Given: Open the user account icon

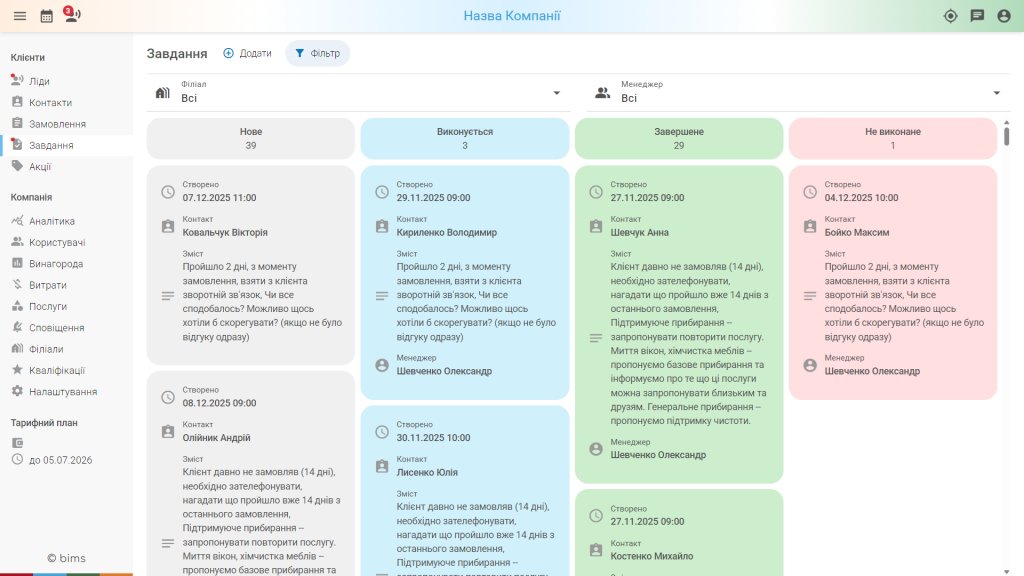Looking at the screenshot, I should 1004,16.
